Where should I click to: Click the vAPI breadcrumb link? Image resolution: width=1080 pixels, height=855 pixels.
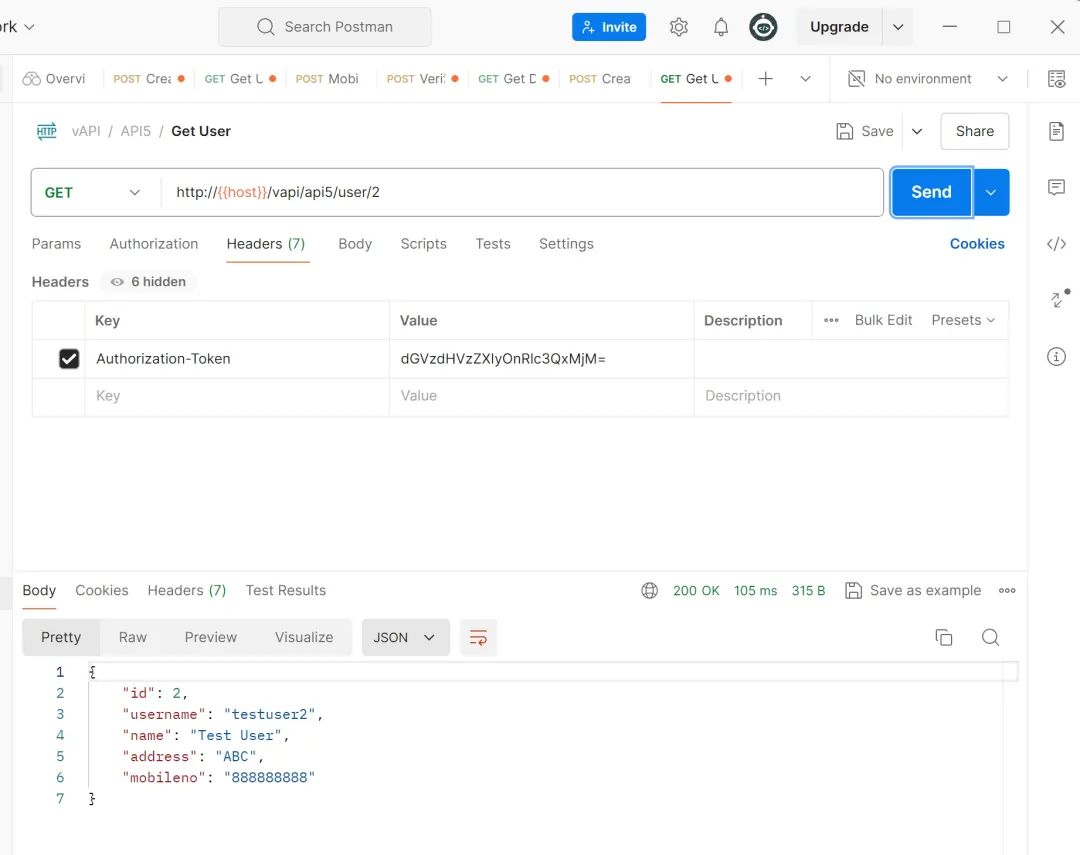(x=86, y=131)
